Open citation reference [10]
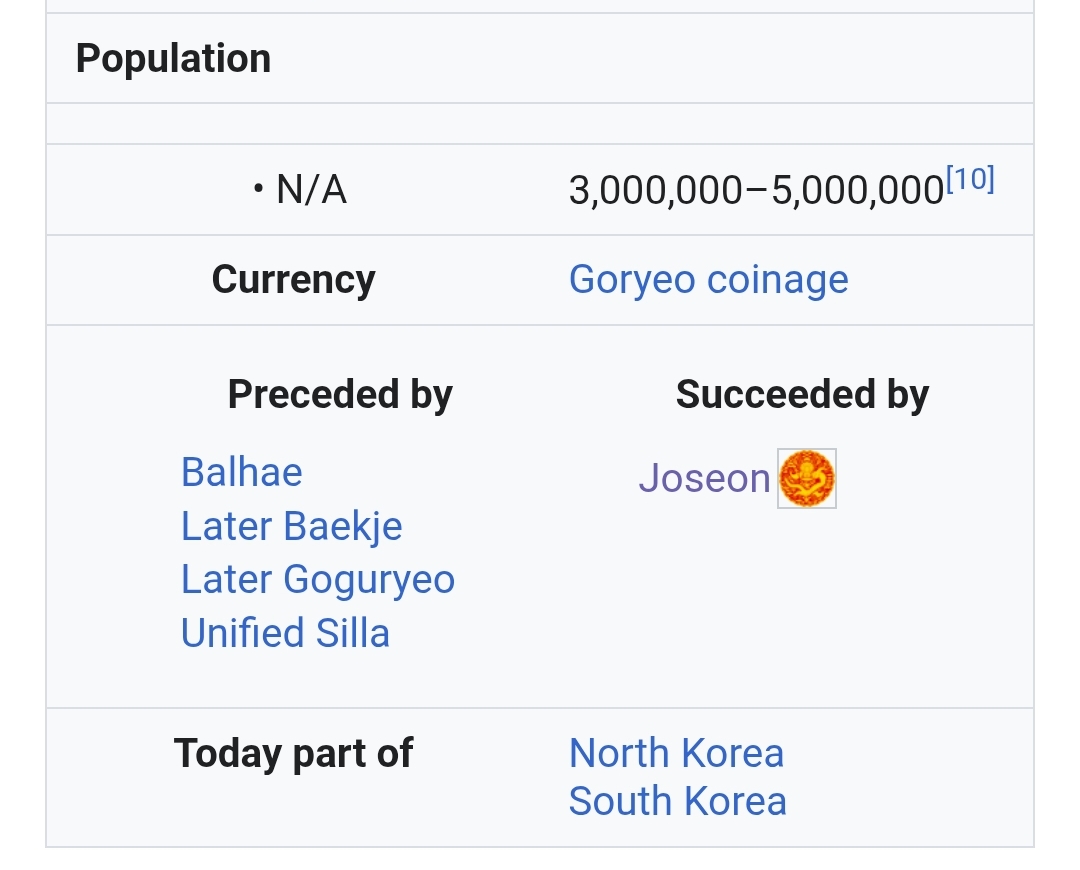The image size is (1080, 870). point(970,179)
